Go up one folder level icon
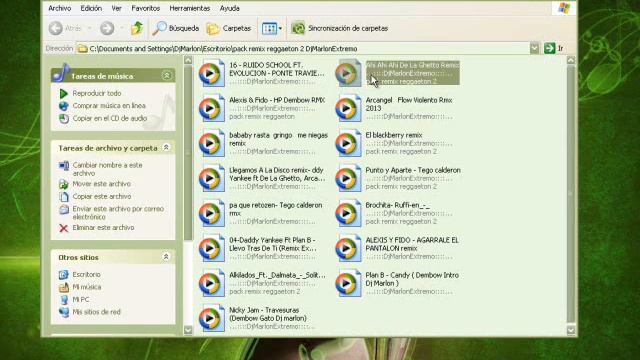Viewport: 640px width, 360px height. click(137, 28)
